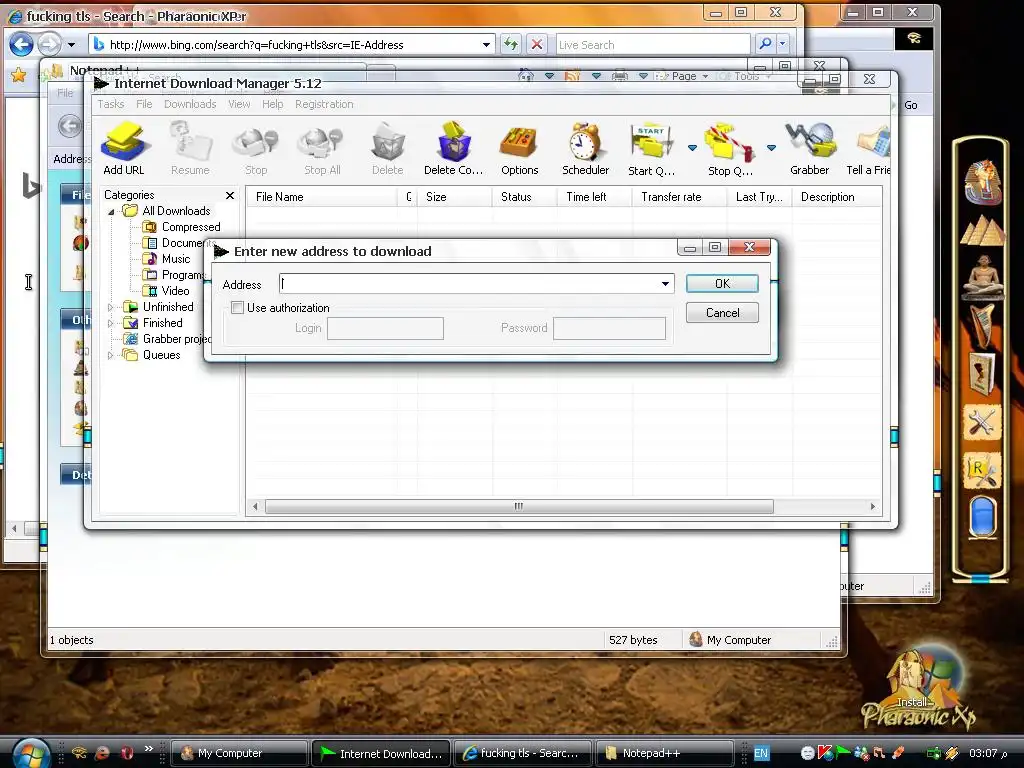
Task: Click the File Name column header
Action: [321, 197]
